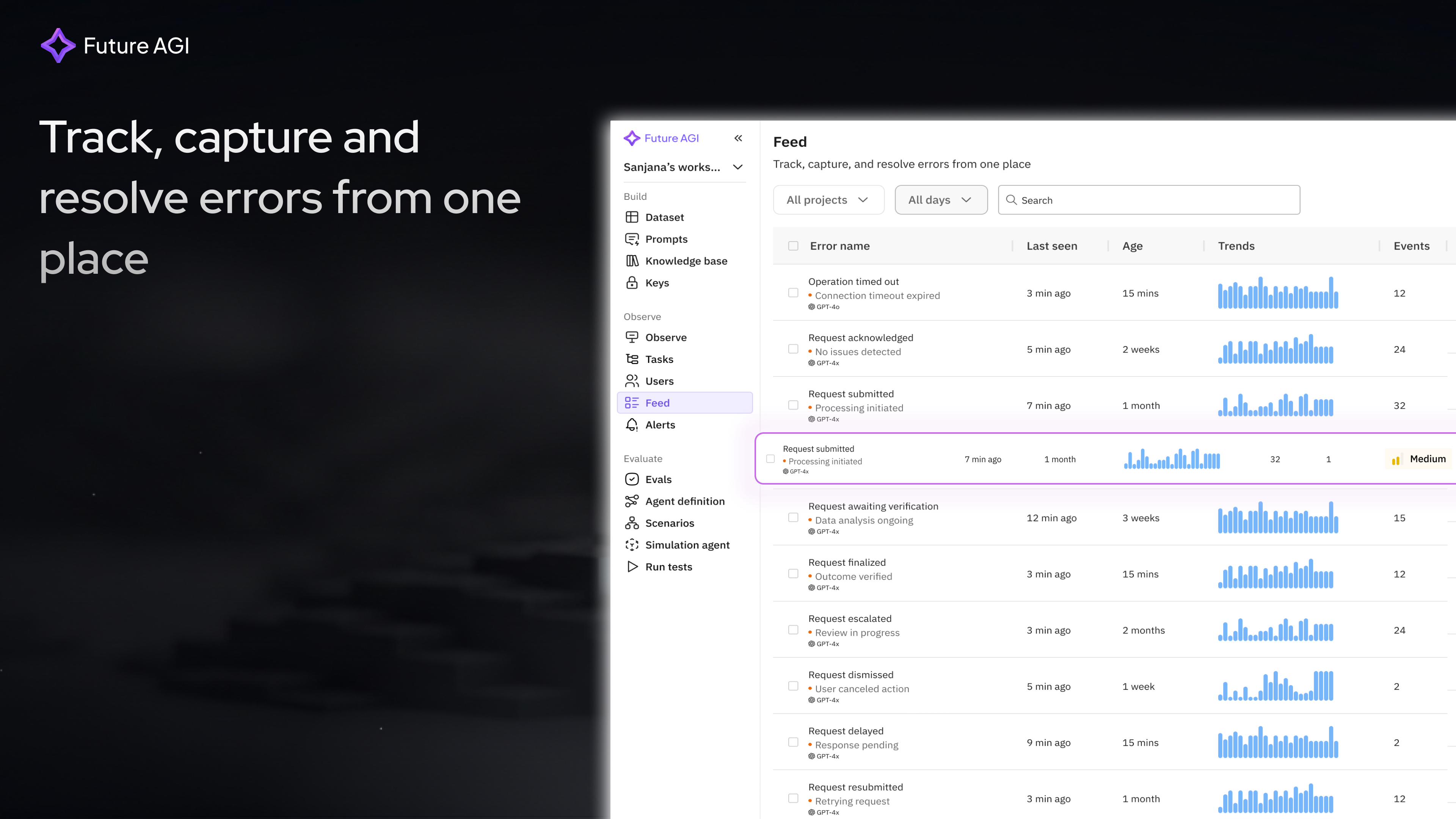1456x819 pixels.
Task: Collapse sidebar with double-chevron icon
Action: [x=738, y=138]
